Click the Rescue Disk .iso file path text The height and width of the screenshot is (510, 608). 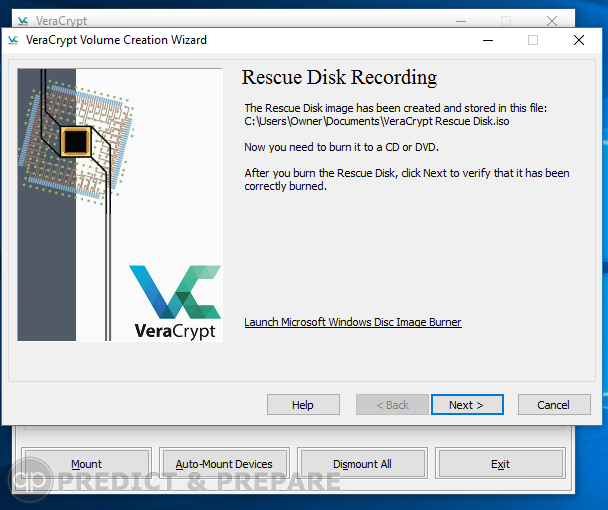point(377,121)
